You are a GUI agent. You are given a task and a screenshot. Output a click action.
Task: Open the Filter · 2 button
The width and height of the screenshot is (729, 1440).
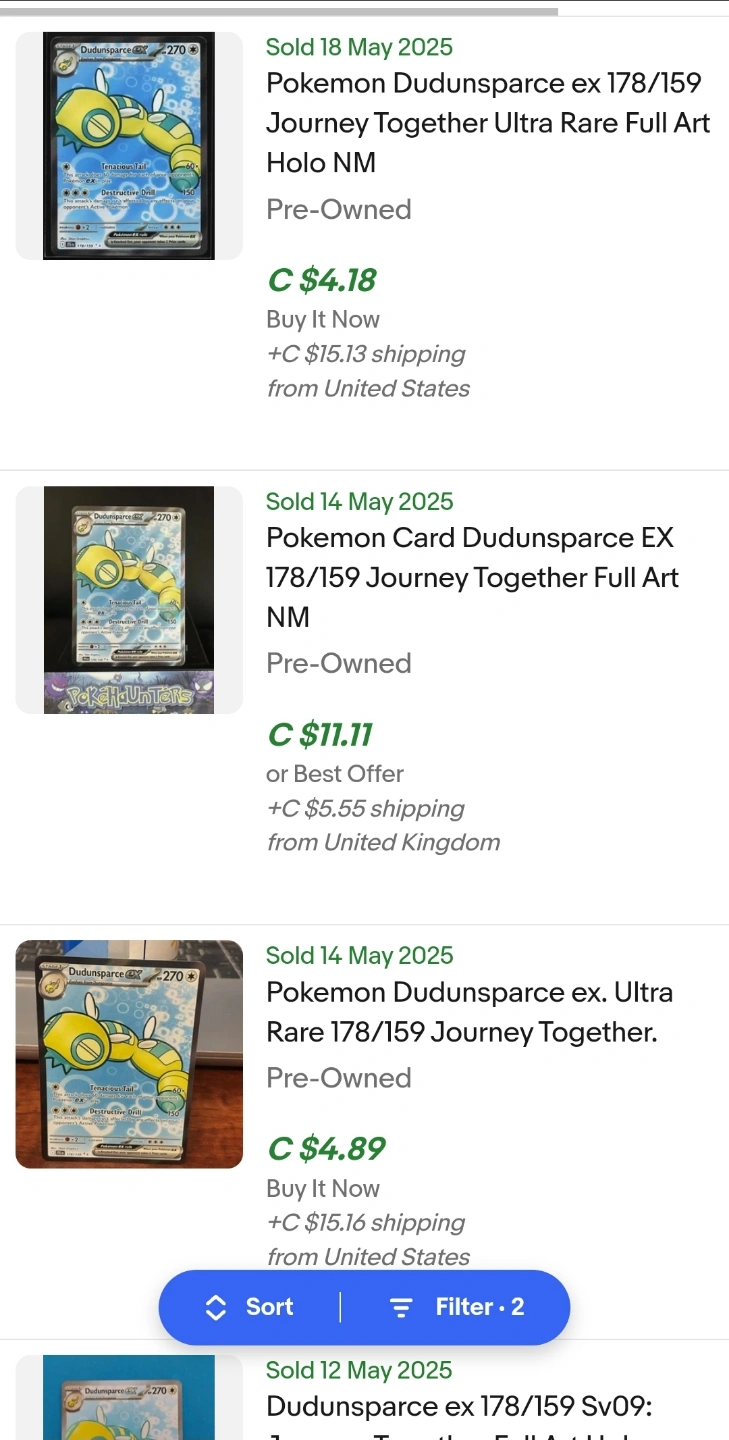pyautogui.click(x=456, y=1307)
